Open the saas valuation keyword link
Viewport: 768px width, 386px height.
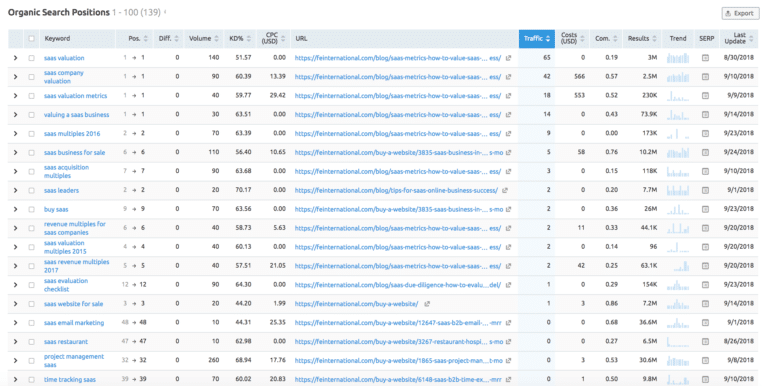point(64,58)
